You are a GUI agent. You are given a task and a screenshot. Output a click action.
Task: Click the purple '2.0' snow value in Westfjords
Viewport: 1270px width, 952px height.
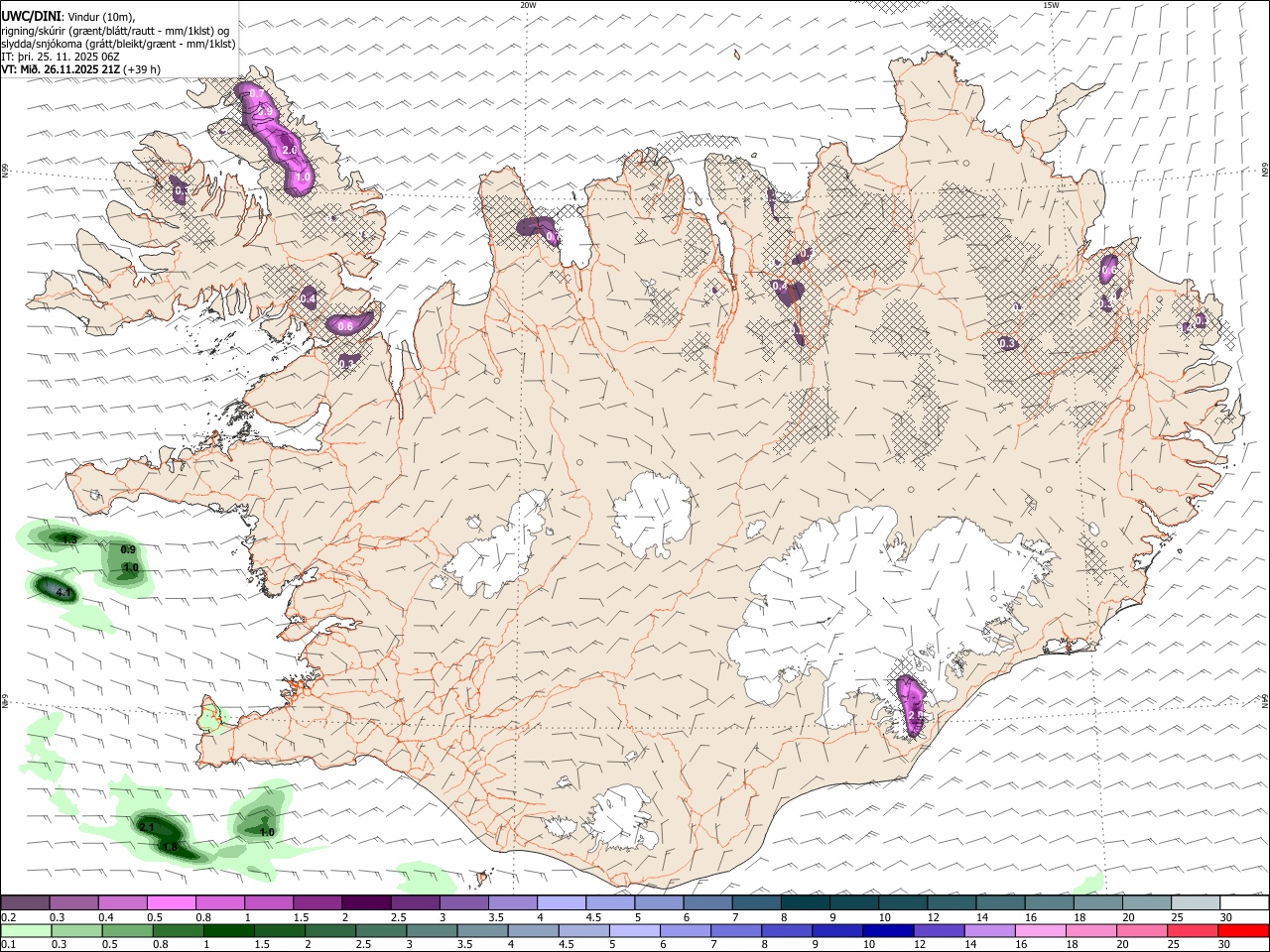click(x=290, y=150)
